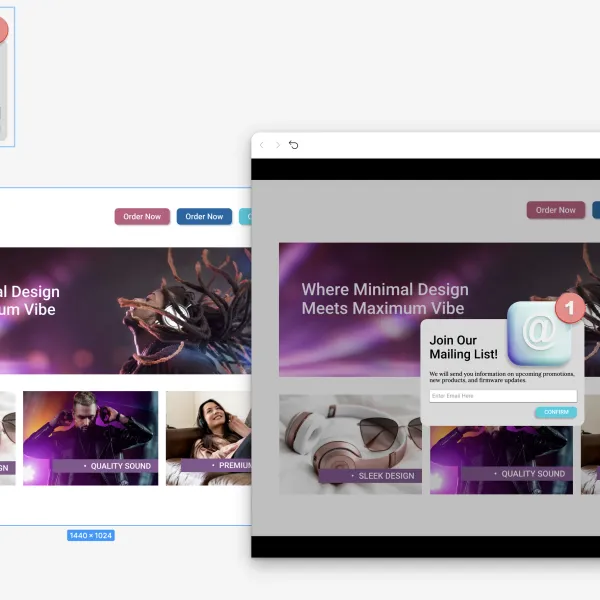
Task: Click the QUALITY SOUND label on canvas
Action: pos(105,466)
